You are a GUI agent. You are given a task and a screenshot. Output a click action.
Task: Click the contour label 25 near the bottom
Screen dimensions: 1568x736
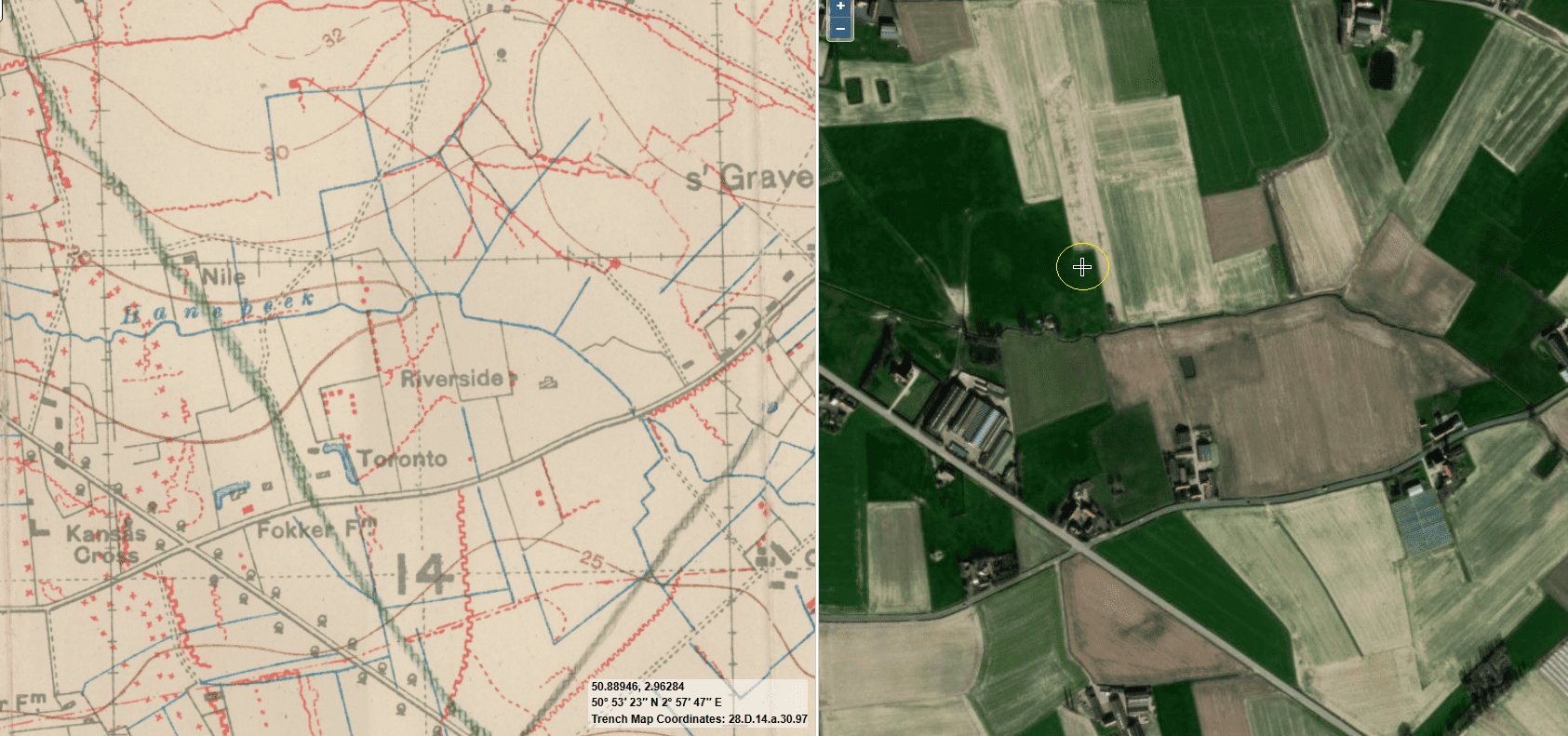[591, 560]
